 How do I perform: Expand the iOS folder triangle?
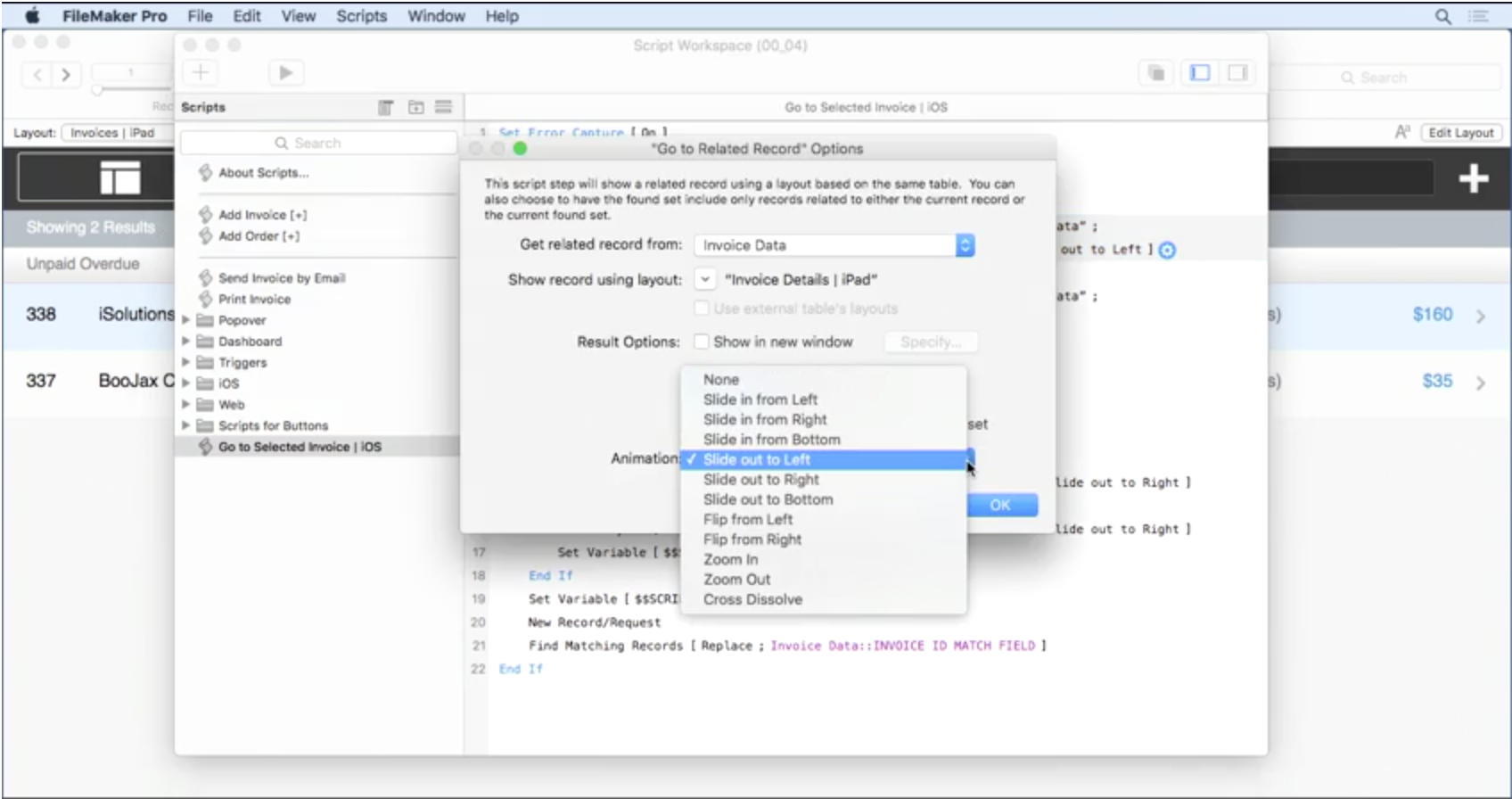coord(186,383)
